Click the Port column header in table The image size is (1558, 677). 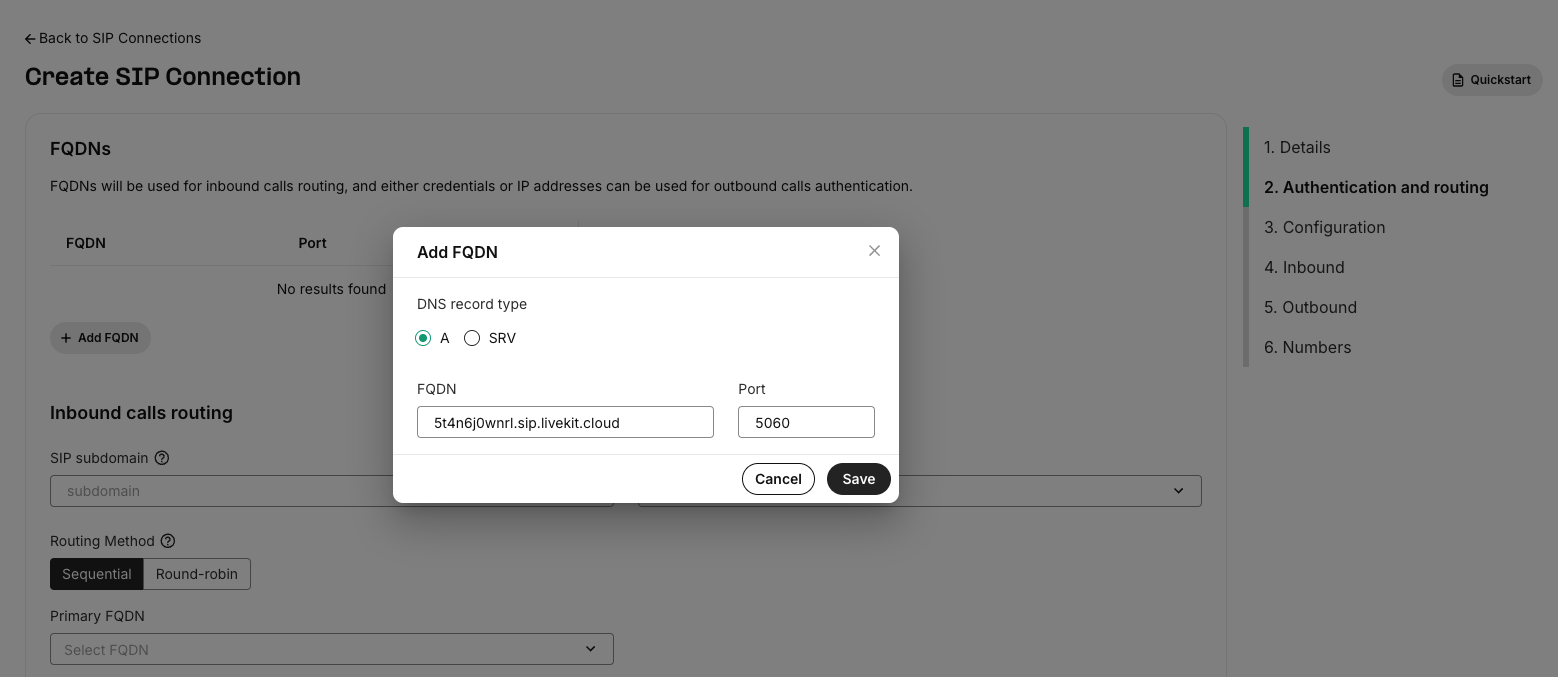coord(312,243)
